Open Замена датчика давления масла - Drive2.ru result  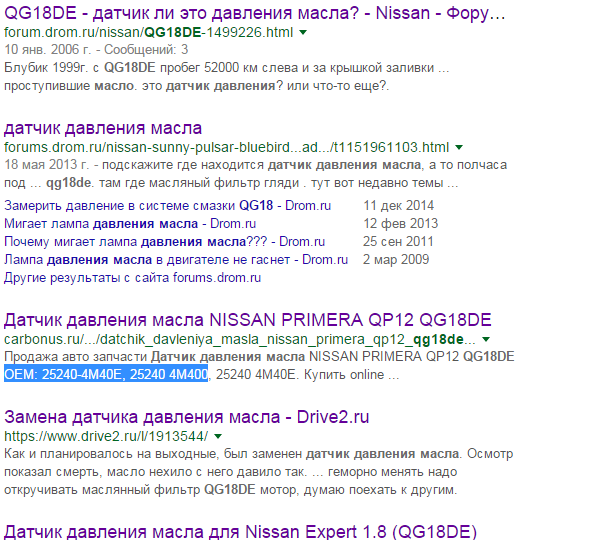[187, 417]
